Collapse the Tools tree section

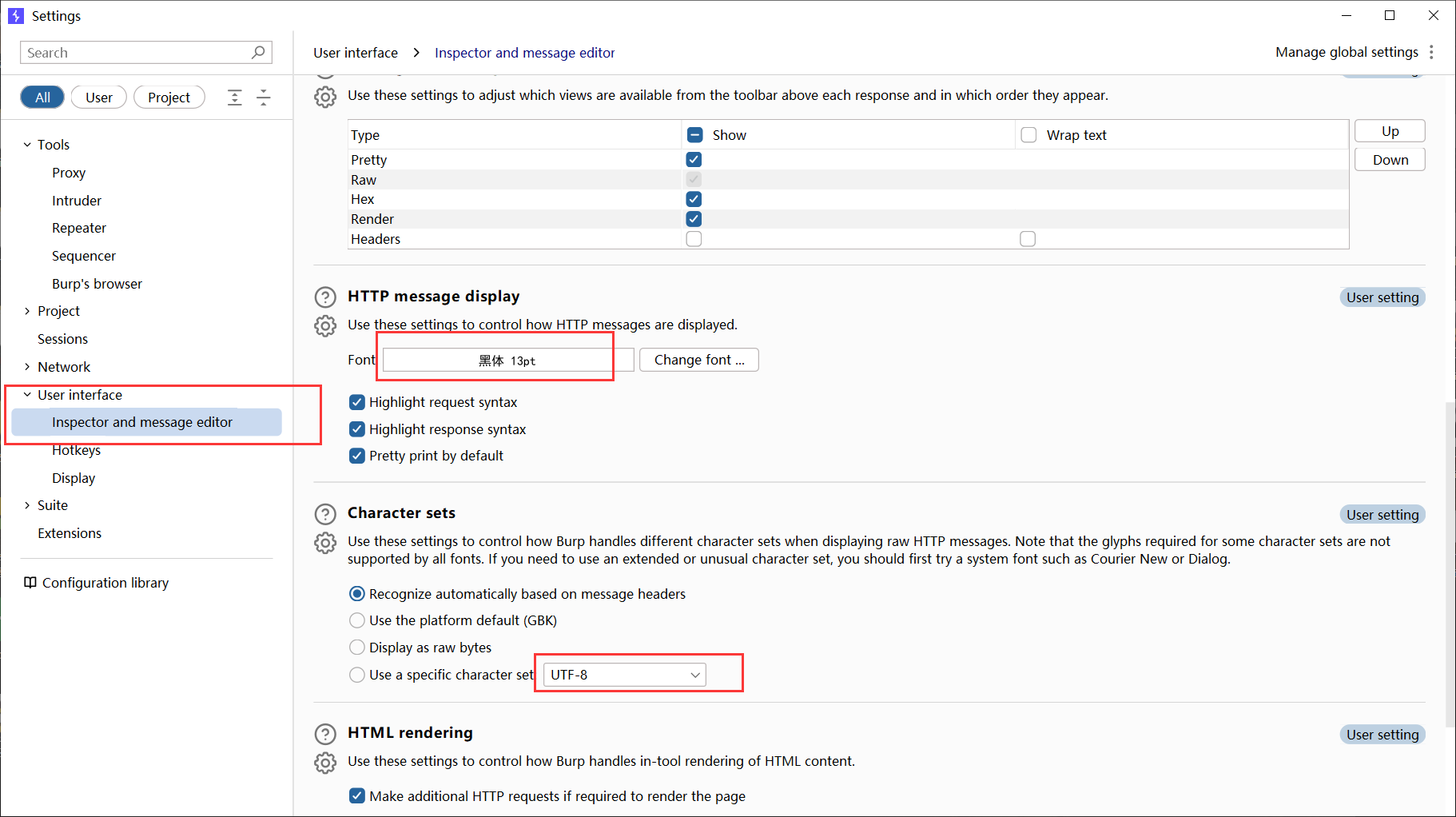click(27, 145)
